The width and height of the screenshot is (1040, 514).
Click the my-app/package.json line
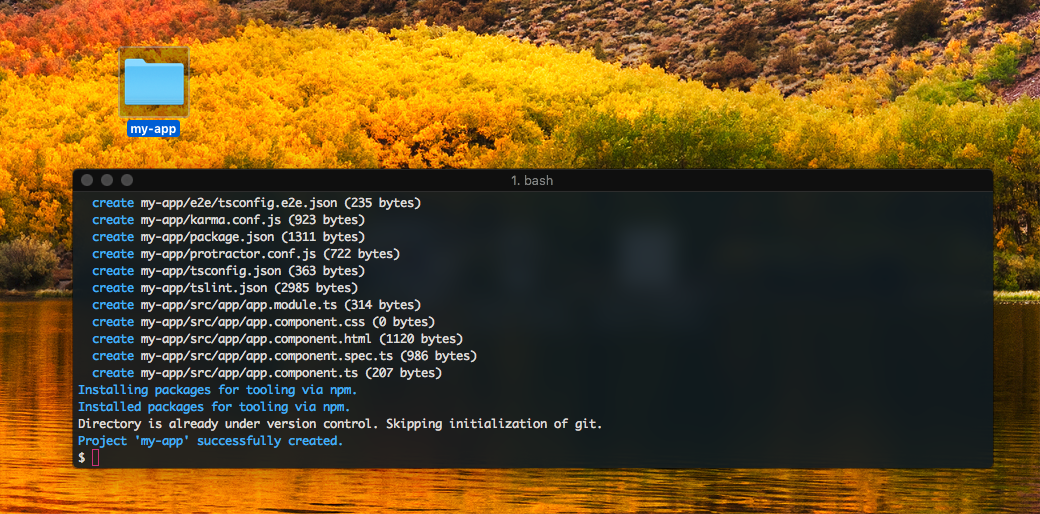pos(228,237)
